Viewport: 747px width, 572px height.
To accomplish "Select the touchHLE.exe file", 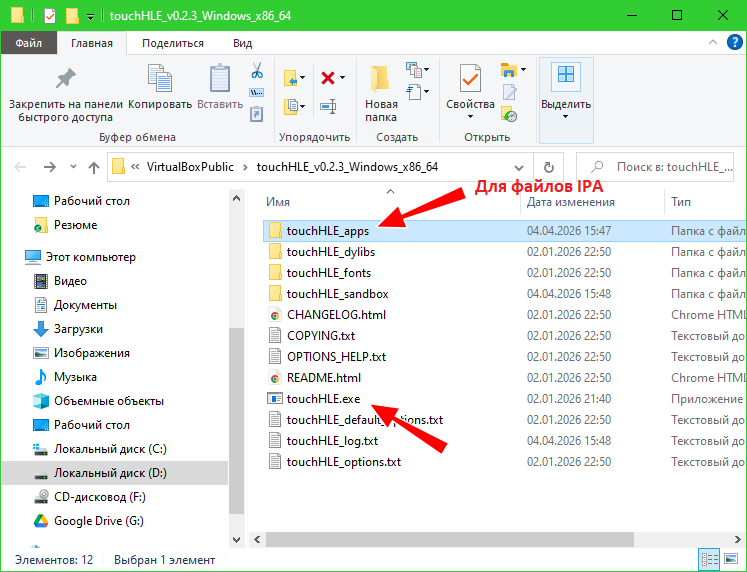I will pyautogui.click(x=323, y=399).
